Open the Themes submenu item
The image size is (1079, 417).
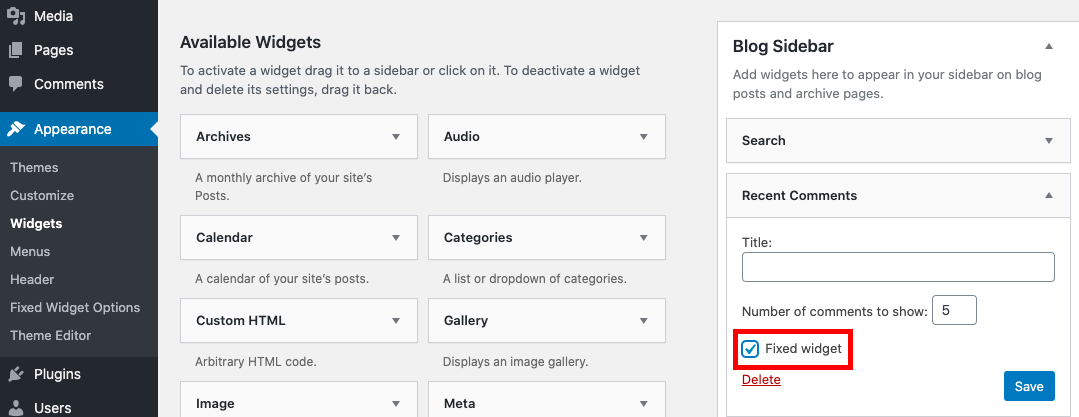point(34,167)
